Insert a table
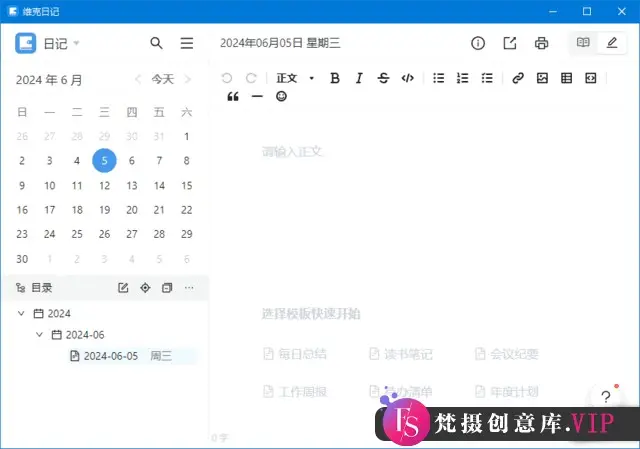Image resolution: width=640 pixels, height=449 pixels. 567,78
